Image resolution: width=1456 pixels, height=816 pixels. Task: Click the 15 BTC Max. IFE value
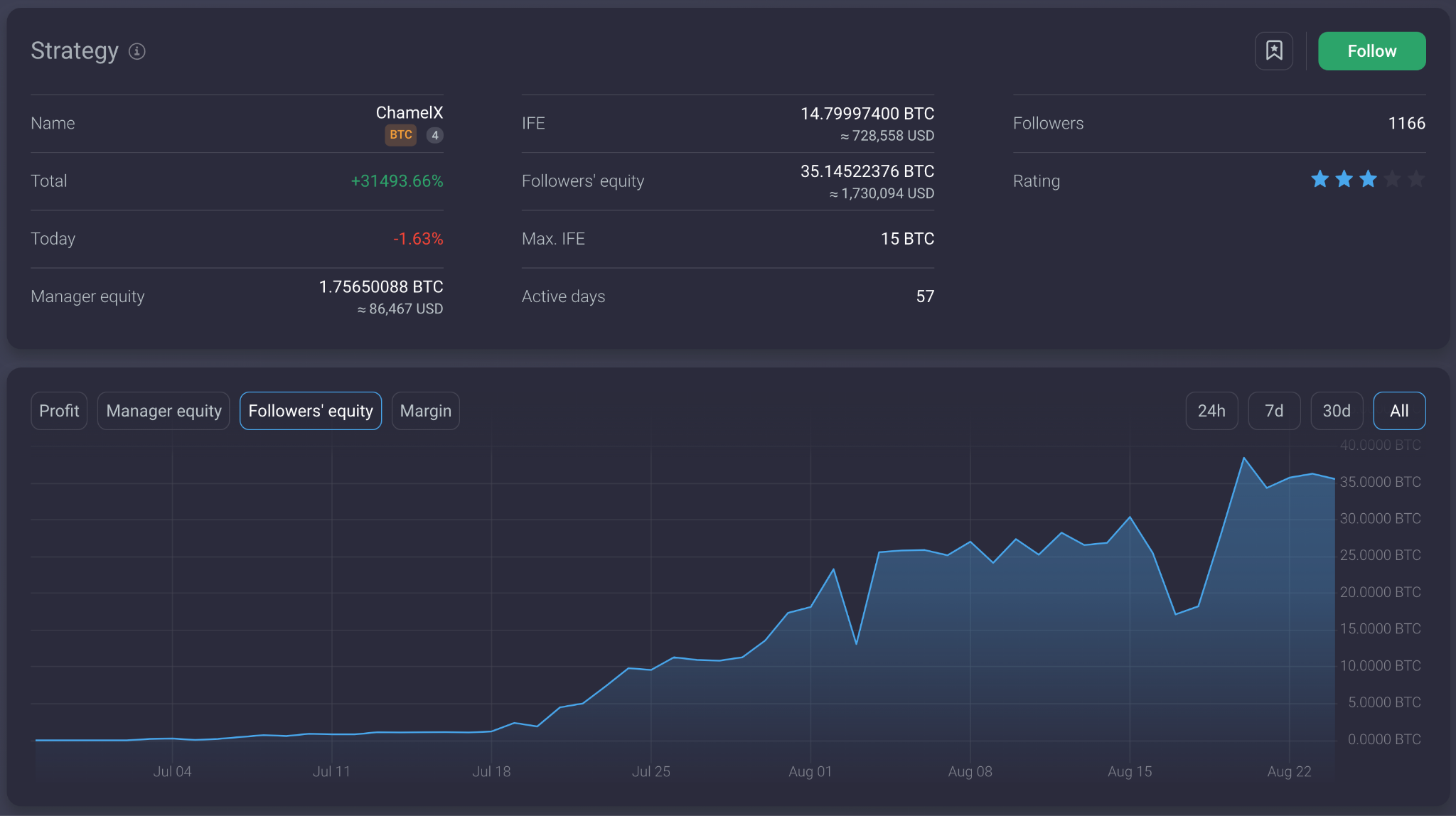click(x=908, y=239)
